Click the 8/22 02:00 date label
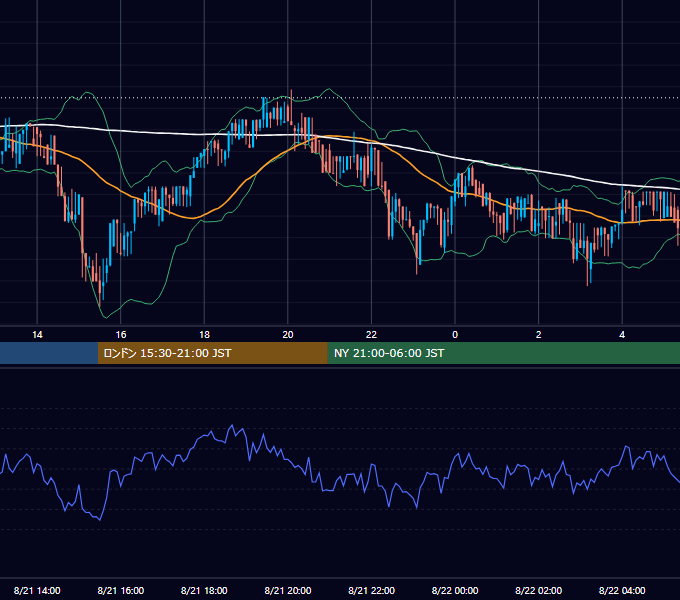The width and height of the screenshot is (680, 600). pyautogui.click(x=539, y=590)
